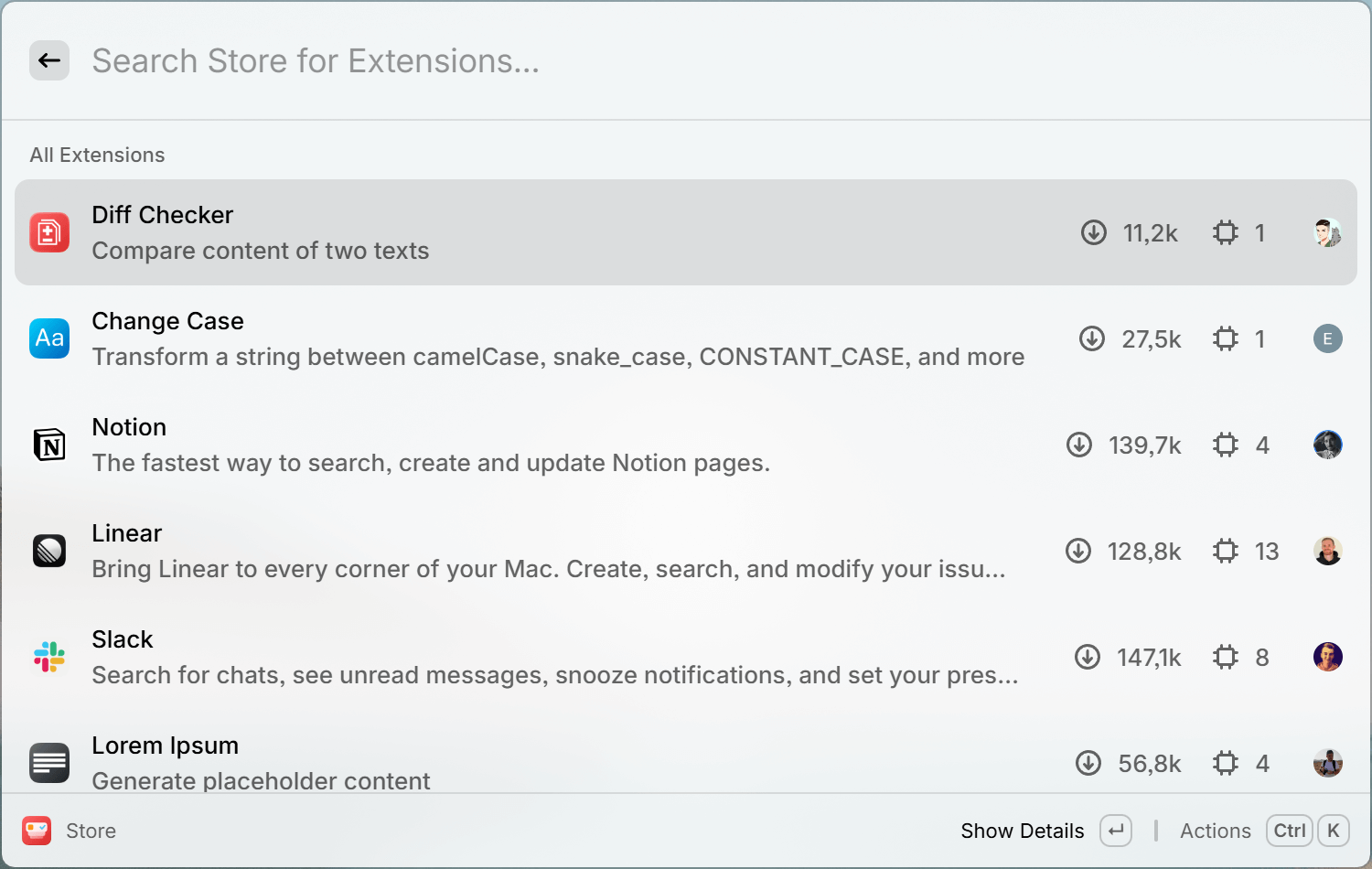Click Notion commands count icon
1372x869 pixels.
tap(1226, 445)
